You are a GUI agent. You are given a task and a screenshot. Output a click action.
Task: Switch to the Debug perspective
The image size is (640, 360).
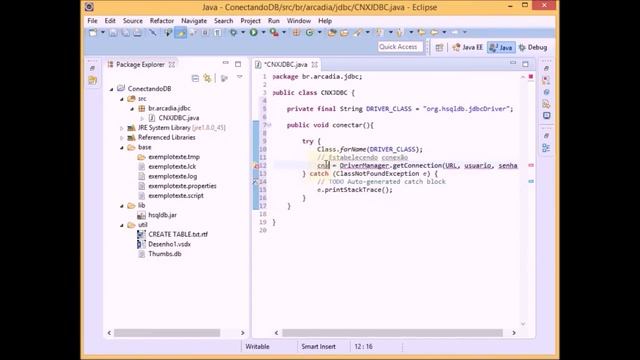[x=533, y=47]
